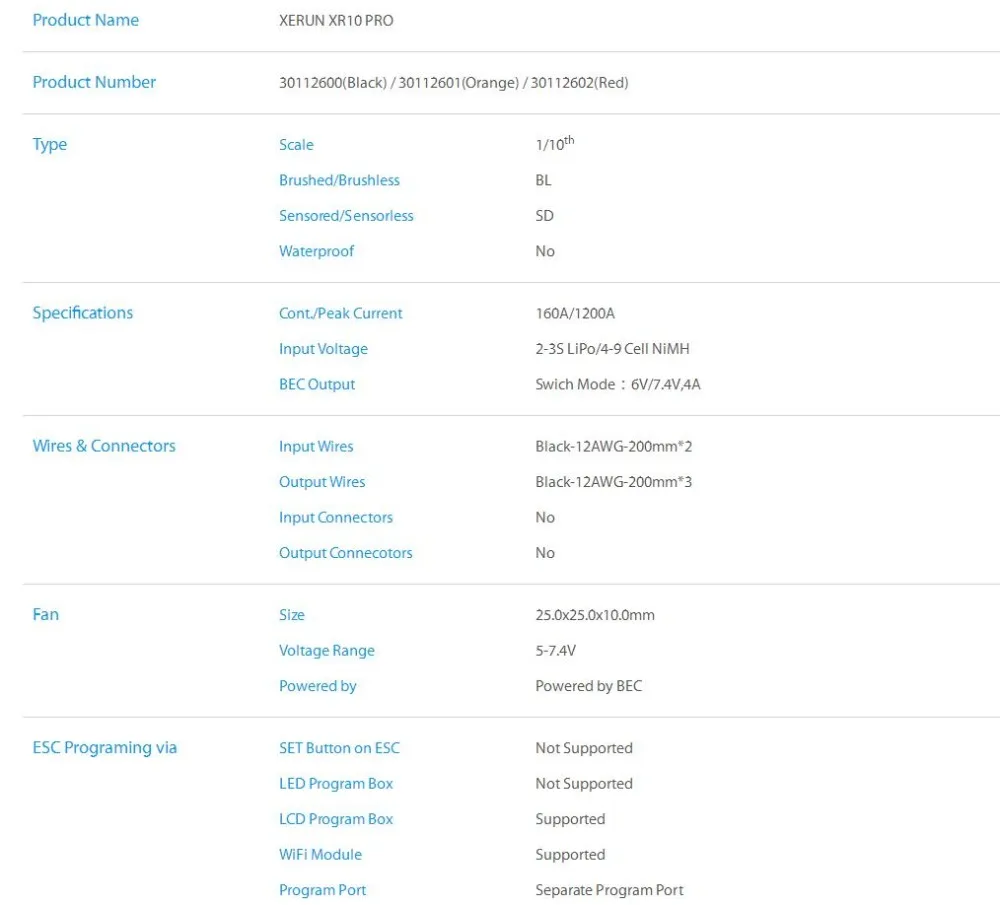Click the Sensored/Sensorless label
The height and width of the screenshot is (905, 1000).
pyautogui.click(x=346, y=216)
